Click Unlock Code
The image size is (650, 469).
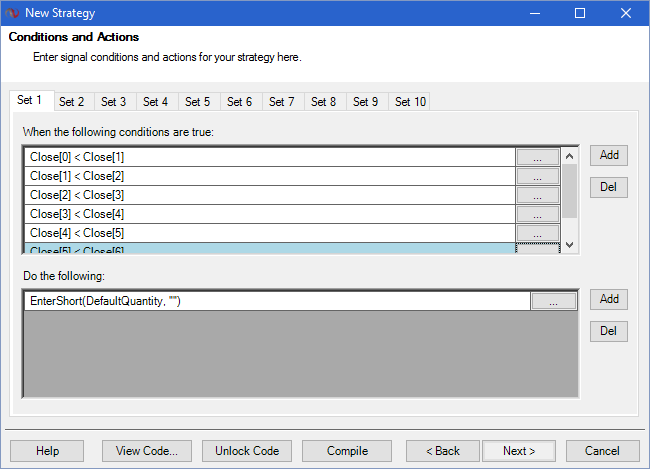pos(247,451)
